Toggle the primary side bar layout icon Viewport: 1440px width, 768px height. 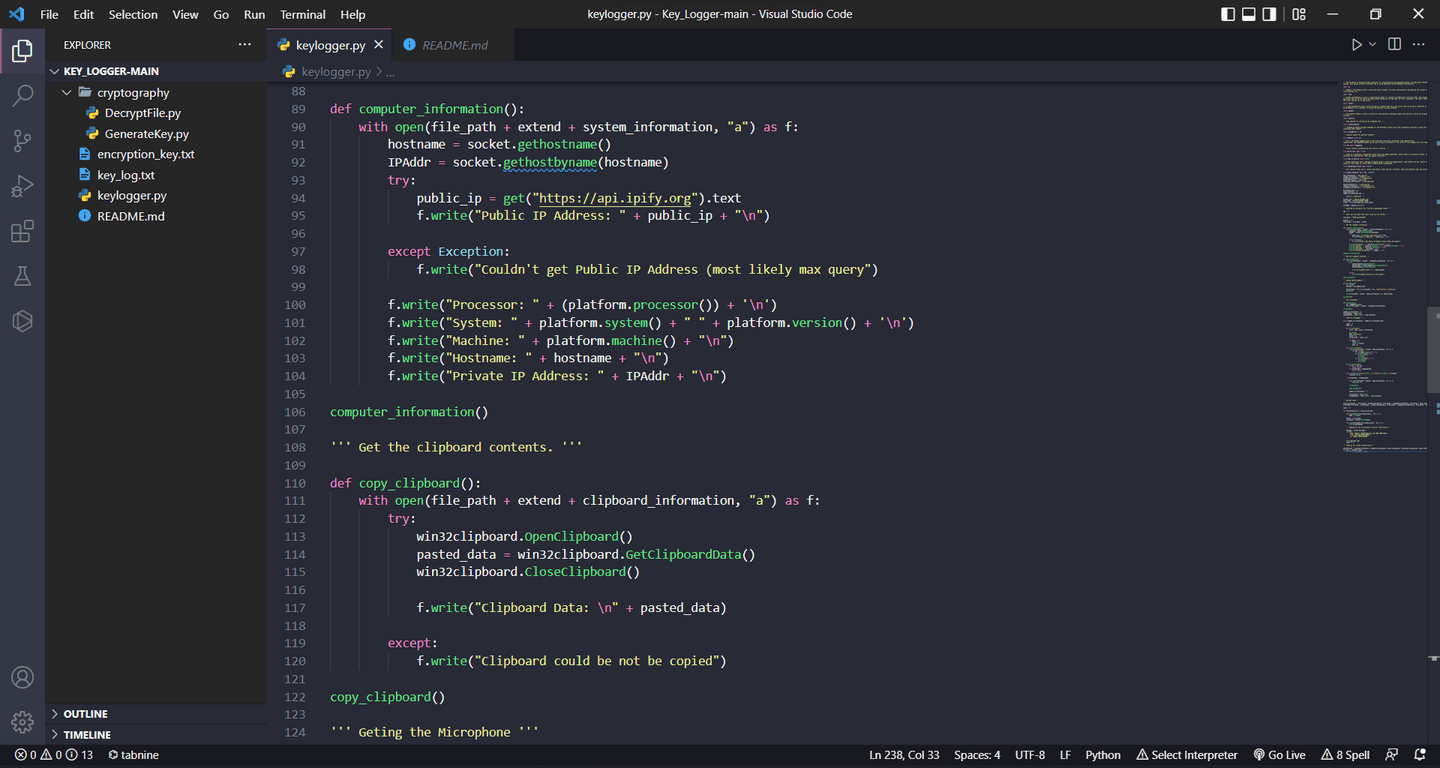1228,14
